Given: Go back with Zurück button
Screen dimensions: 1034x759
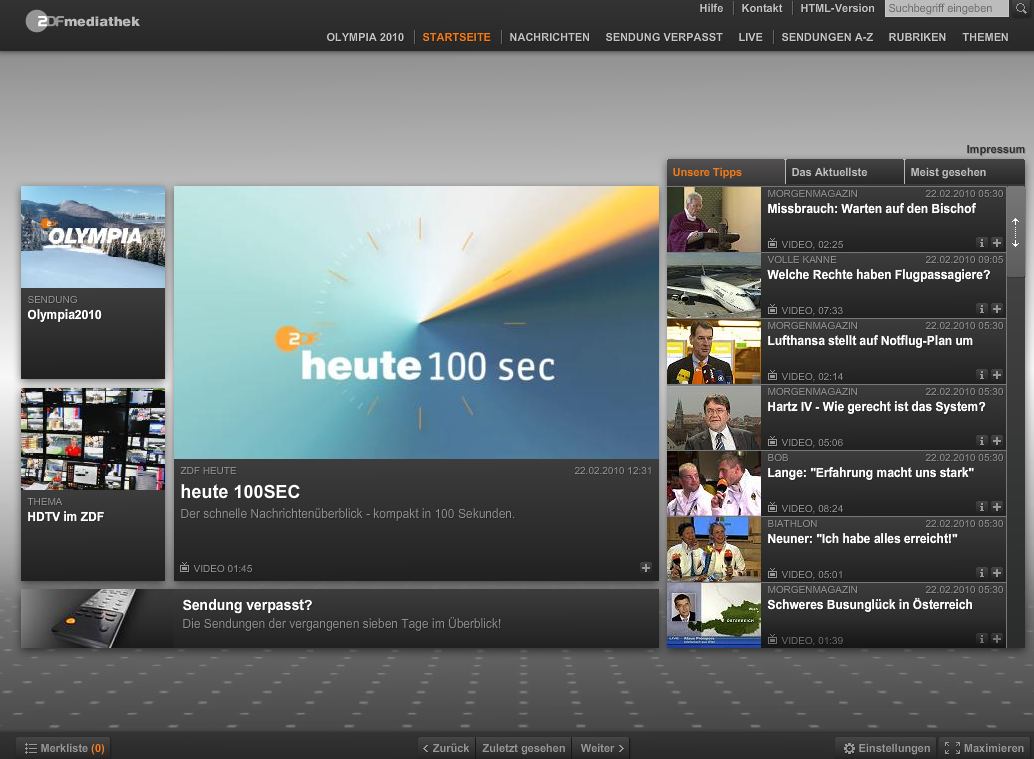Looking at the screenshot, I should [x=446, y=748].
